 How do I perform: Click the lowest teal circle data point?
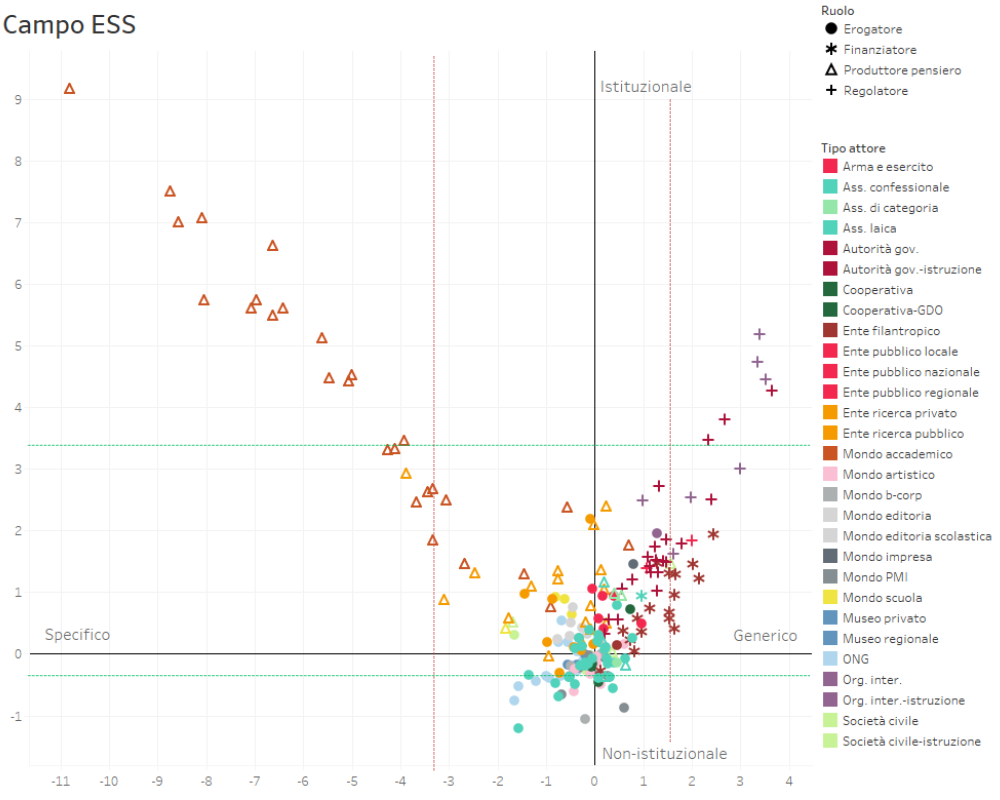[x=518, y=728]
